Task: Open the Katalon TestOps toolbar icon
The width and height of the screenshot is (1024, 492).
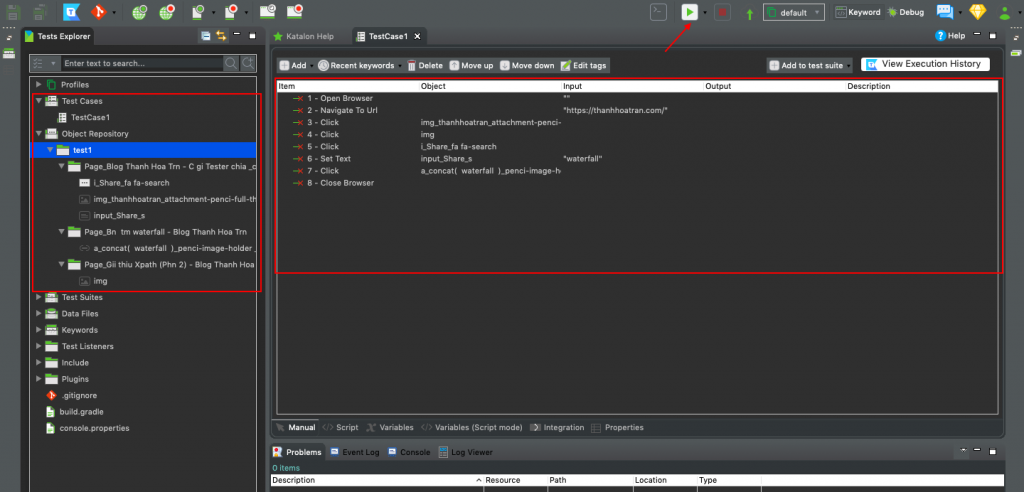Action: click(72, 12)
